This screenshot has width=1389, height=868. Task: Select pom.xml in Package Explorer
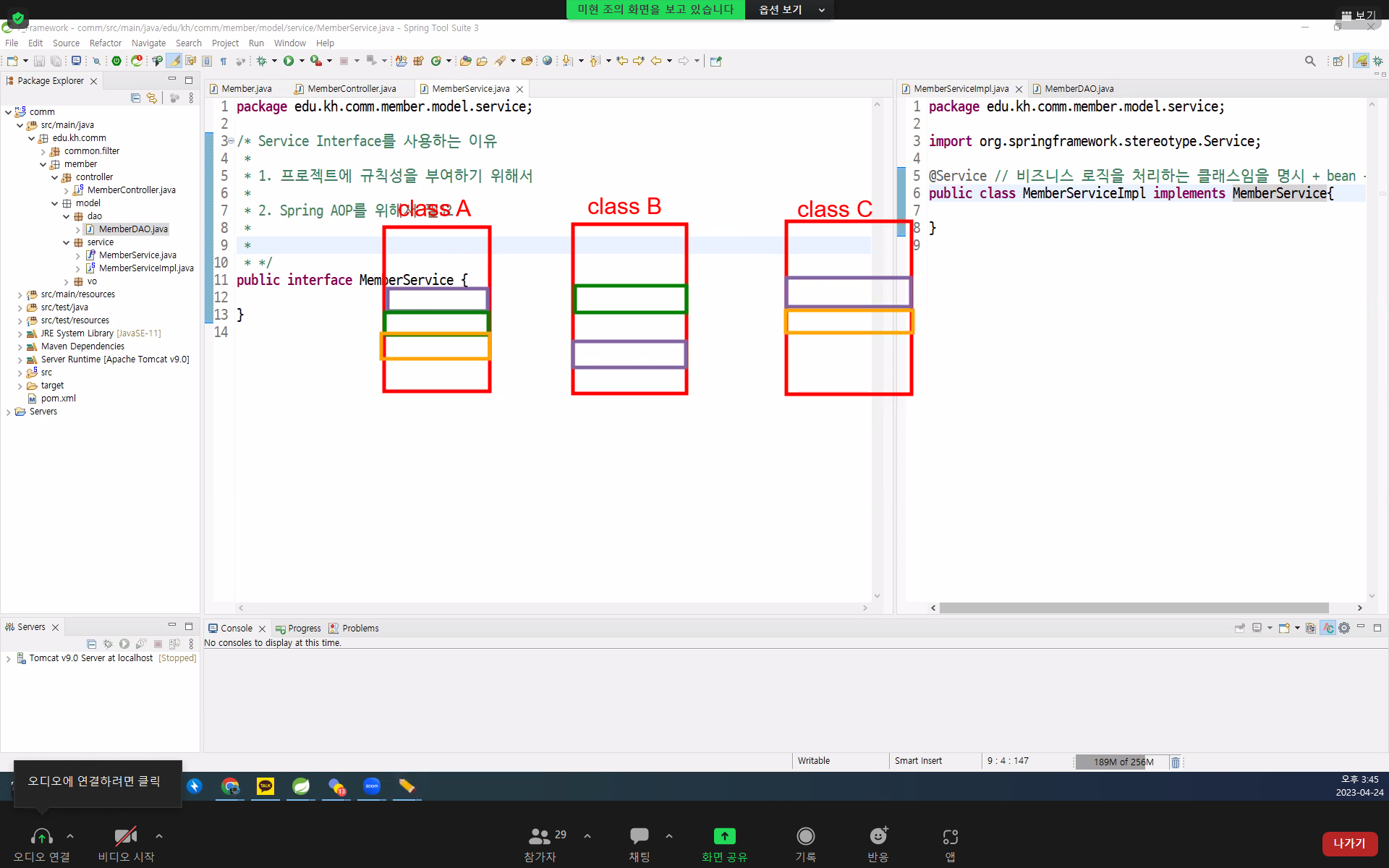(58, 399)
